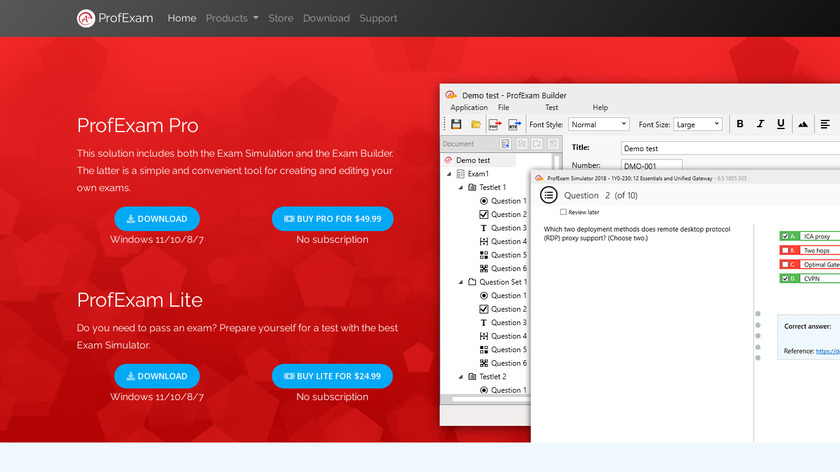Click the Insert image mountain icon
The image size is (840, 472).
tap(802, 124)
